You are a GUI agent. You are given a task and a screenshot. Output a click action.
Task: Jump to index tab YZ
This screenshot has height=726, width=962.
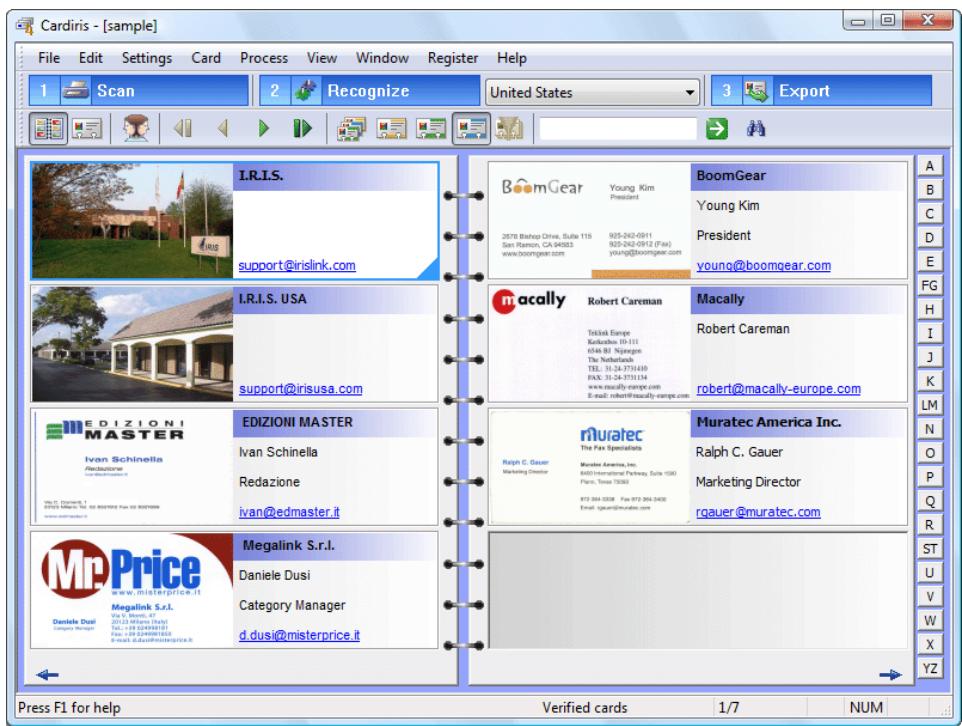click(x=929, y=668)
